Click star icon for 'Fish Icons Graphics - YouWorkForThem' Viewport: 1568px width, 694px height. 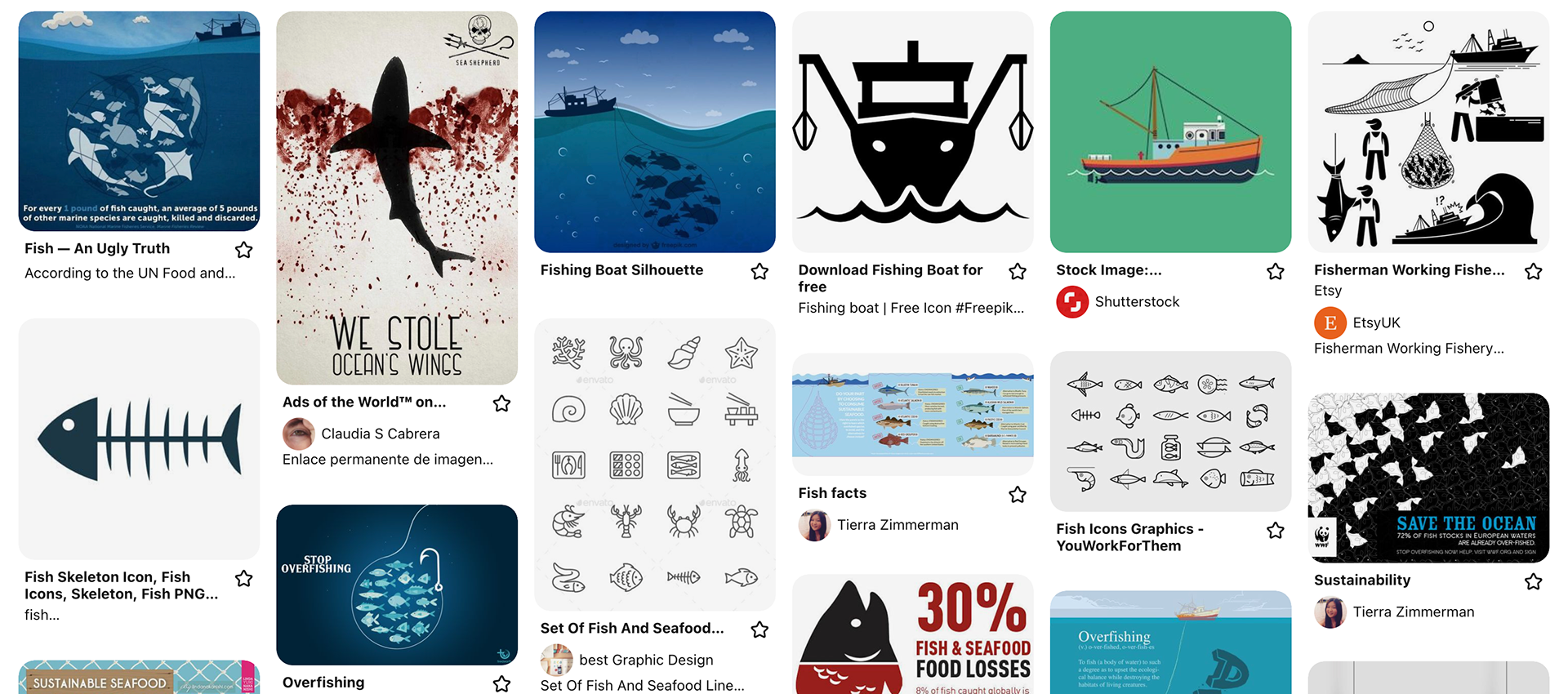(1276, 531)
